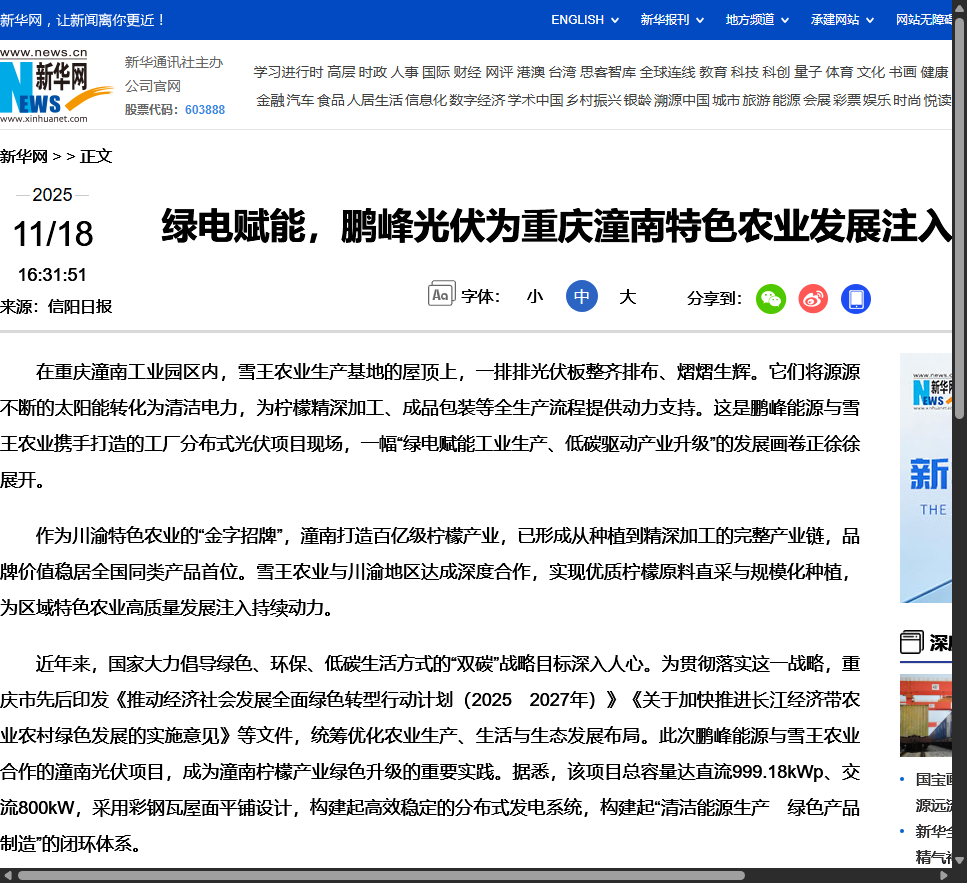Open the 国际 nav item
Image resolution: width=967 pixels, height=883 pixels.
[x=436, y=72]
